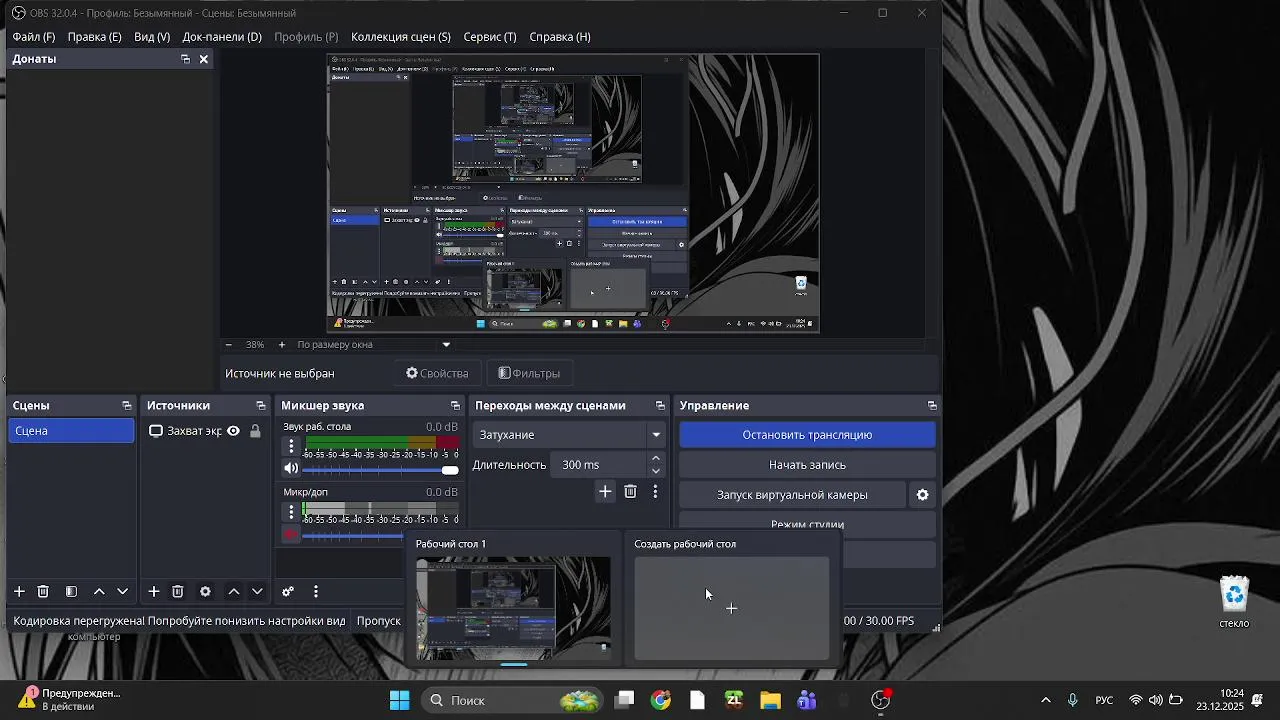Increase transition duration stepper up
Image resolution: width=1280 pixels, height=720 pixels.
point(656,458)
